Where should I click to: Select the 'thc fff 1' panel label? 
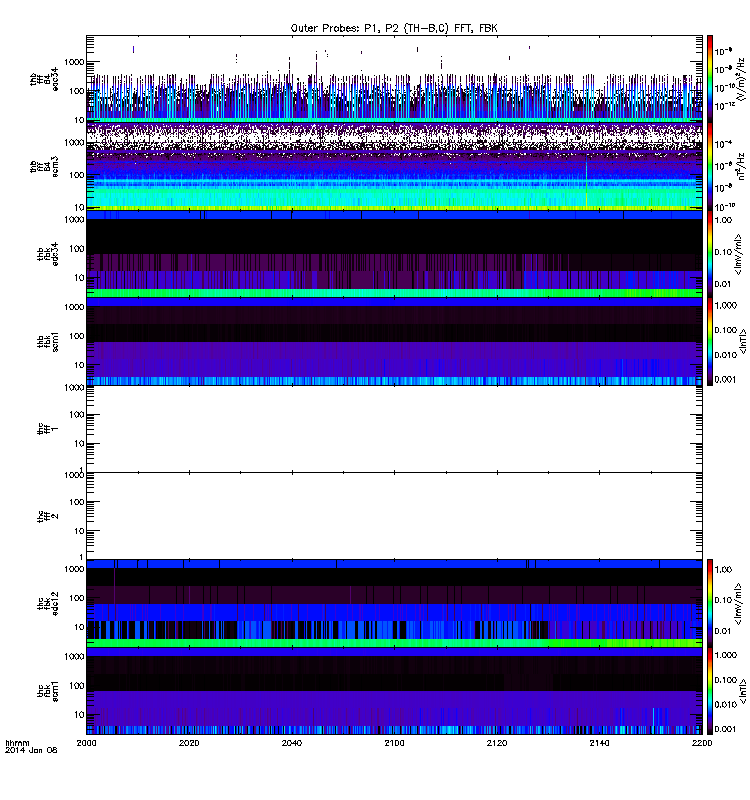tap(48, 429)
